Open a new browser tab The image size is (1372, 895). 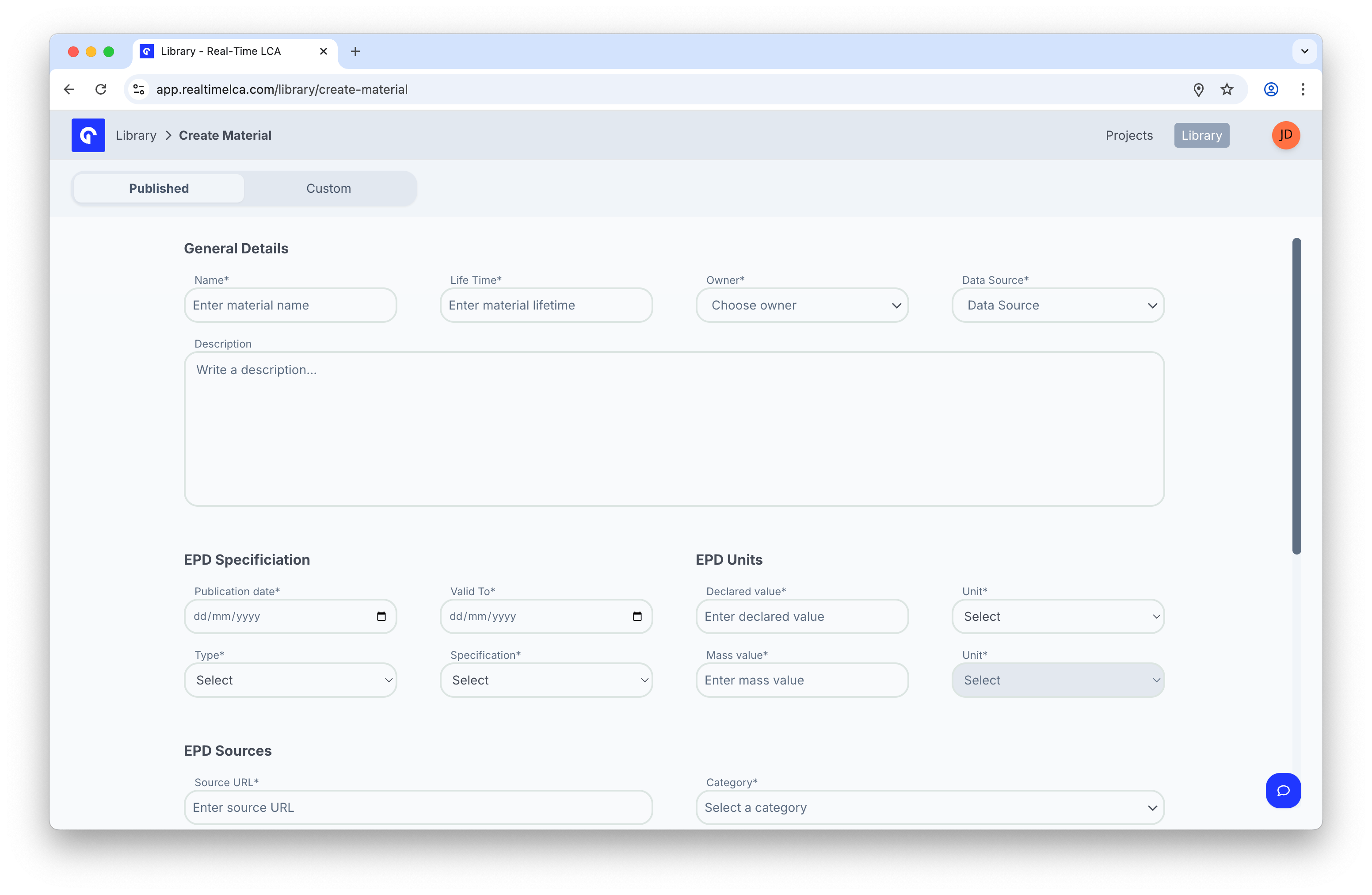point(355,51)
